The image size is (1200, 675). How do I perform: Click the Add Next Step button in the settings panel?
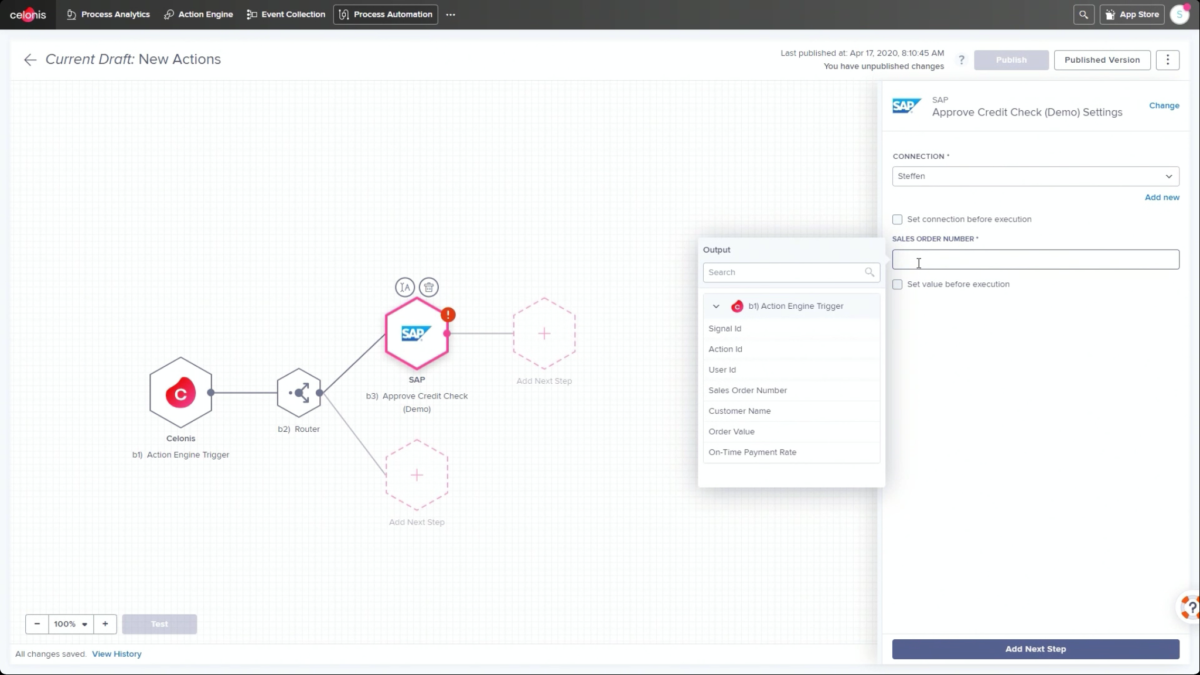[x=1035, y=648]
